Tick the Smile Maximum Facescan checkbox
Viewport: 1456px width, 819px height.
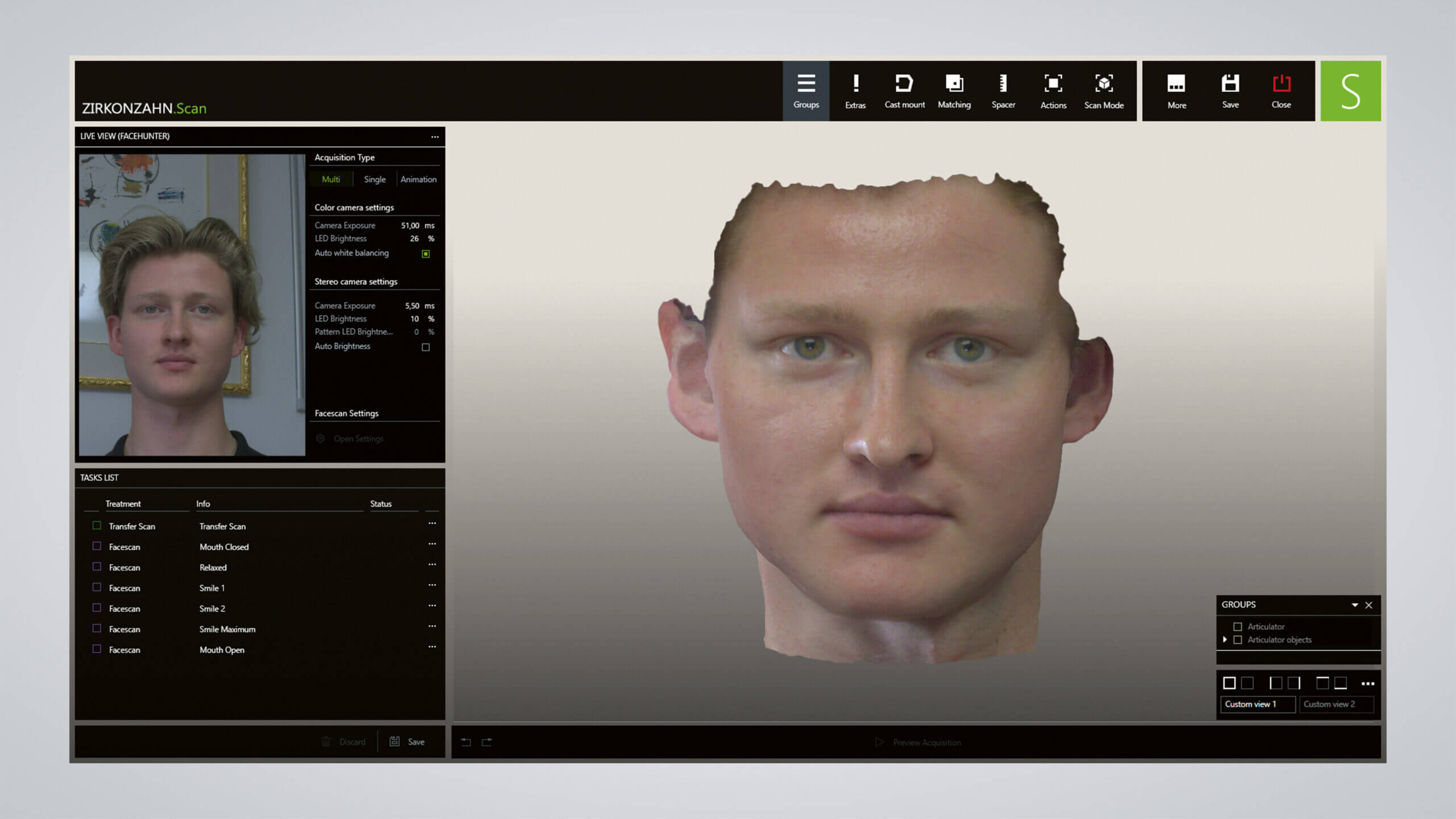pyautogui.click(x=97, y=628)
